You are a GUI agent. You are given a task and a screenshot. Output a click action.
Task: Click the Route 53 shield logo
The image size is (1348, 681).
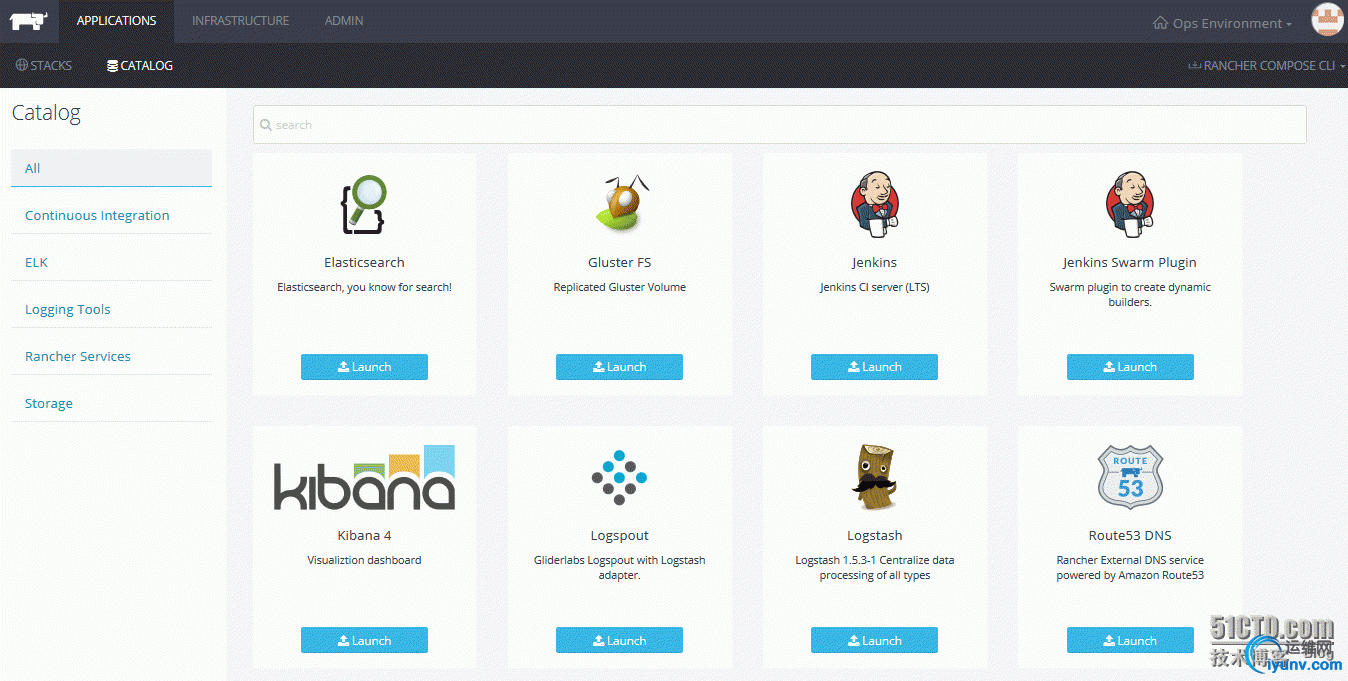(x=1129, y=478)
